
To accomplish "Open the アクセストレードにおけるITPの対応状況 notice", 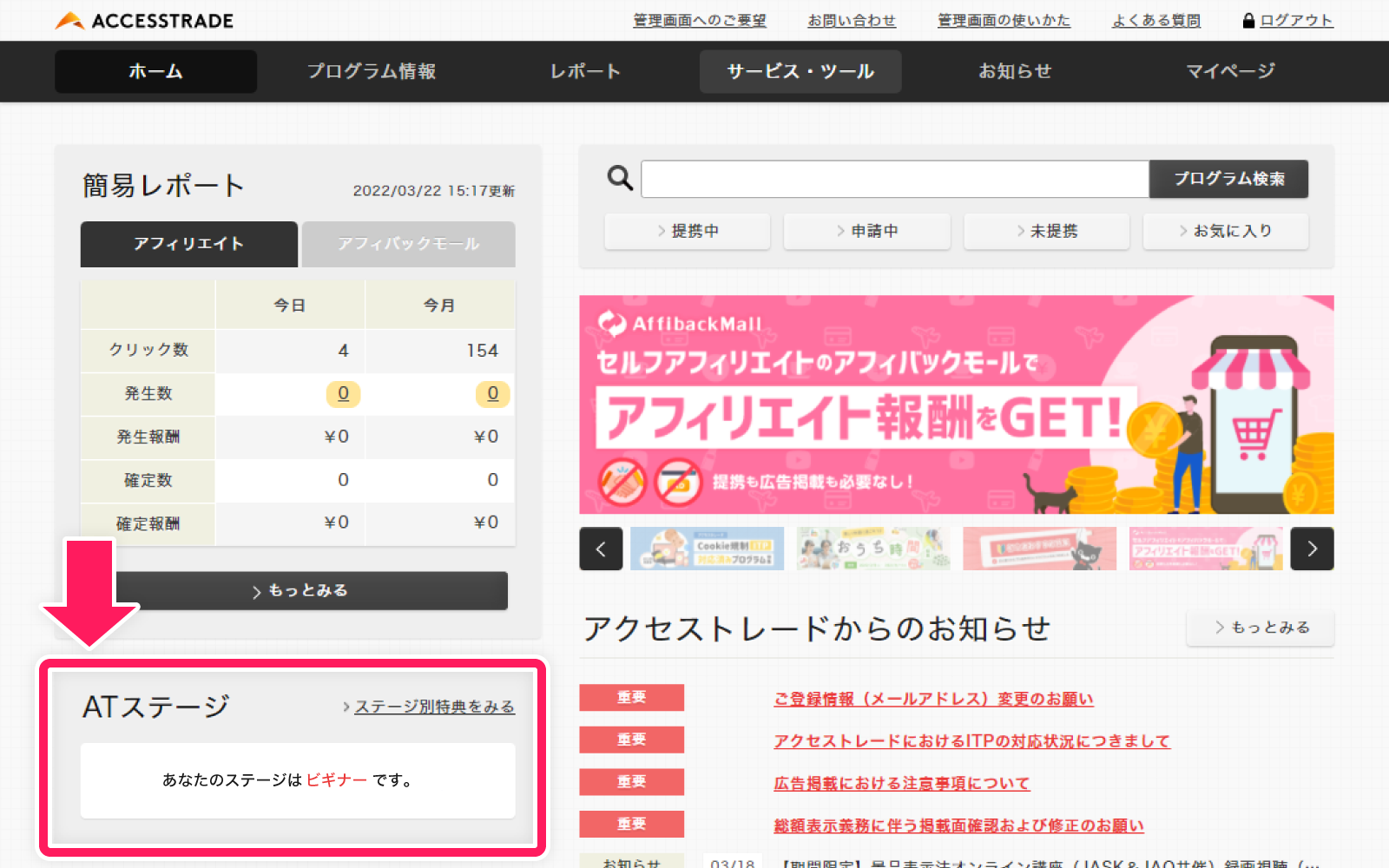I will pyautogui.click(x=971, y=741).
